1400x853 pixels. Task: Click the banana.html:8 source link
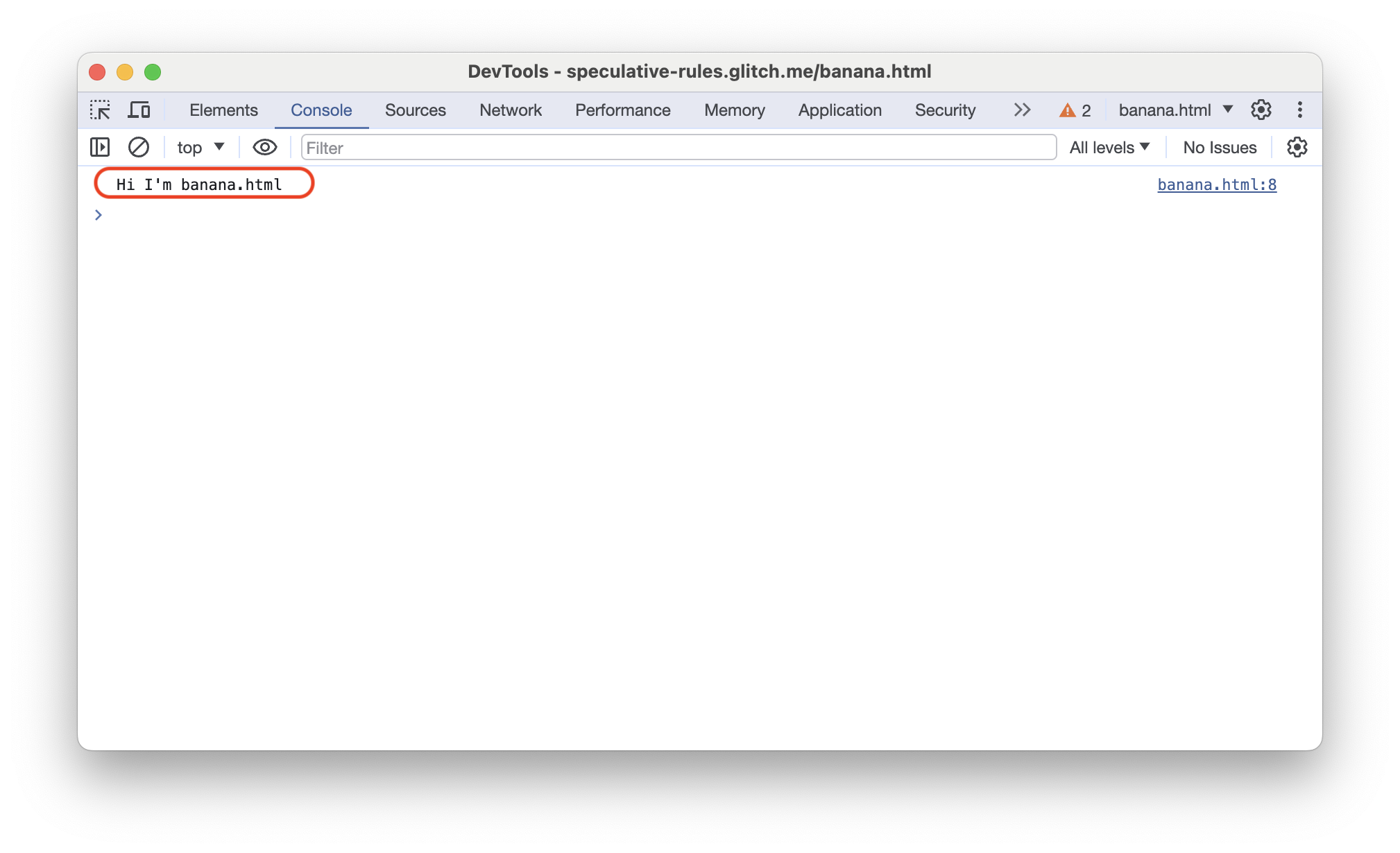pos(1216,185)
